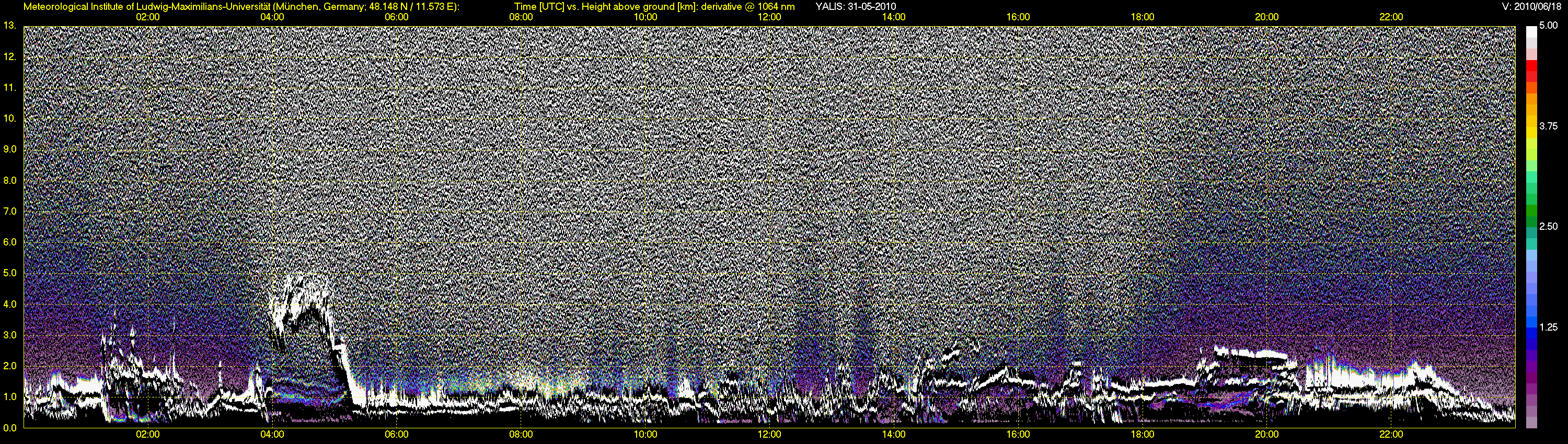The height and width of the screenshot is (444, 1568).
Task: Click the 13. km height axis label
Action: pos(9,26)
